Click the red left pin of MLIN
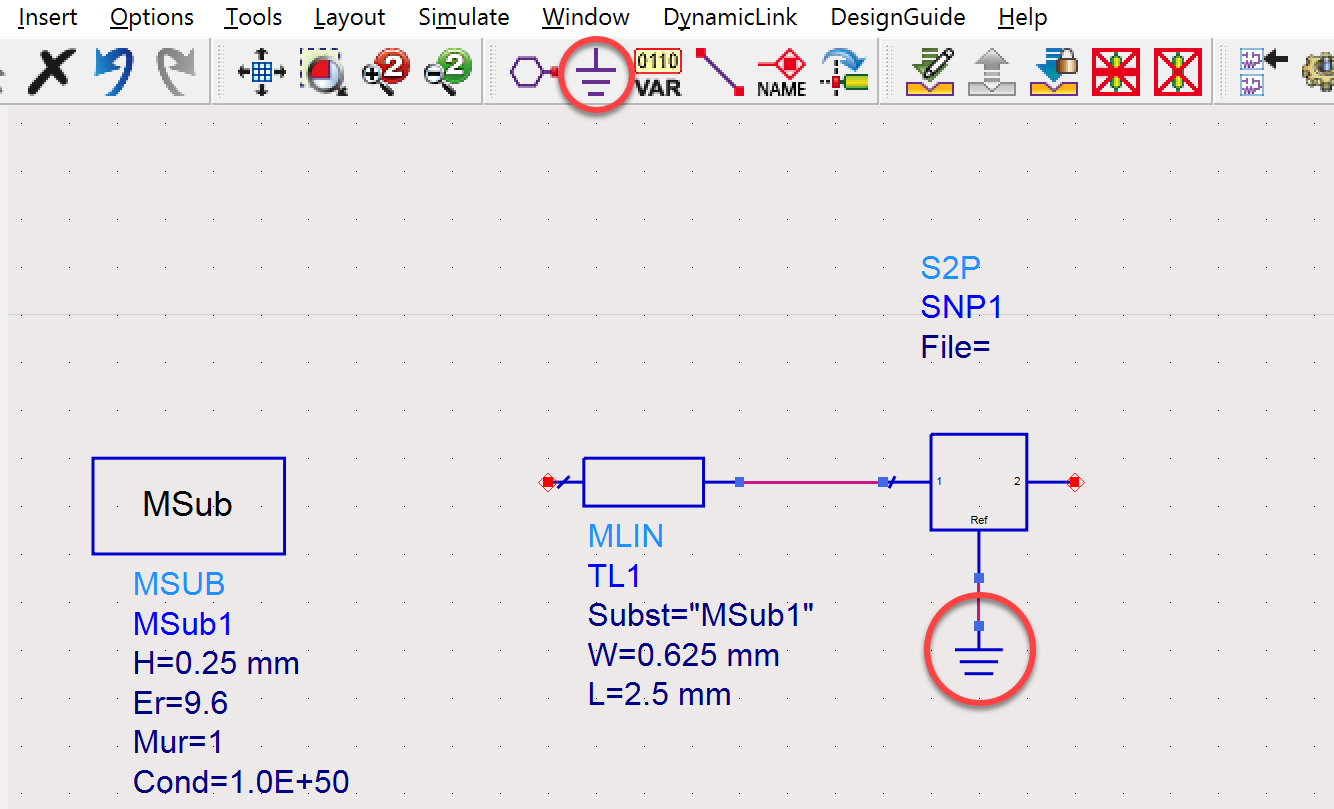Viewport: 1334px width, 809px height. point(548,482)
